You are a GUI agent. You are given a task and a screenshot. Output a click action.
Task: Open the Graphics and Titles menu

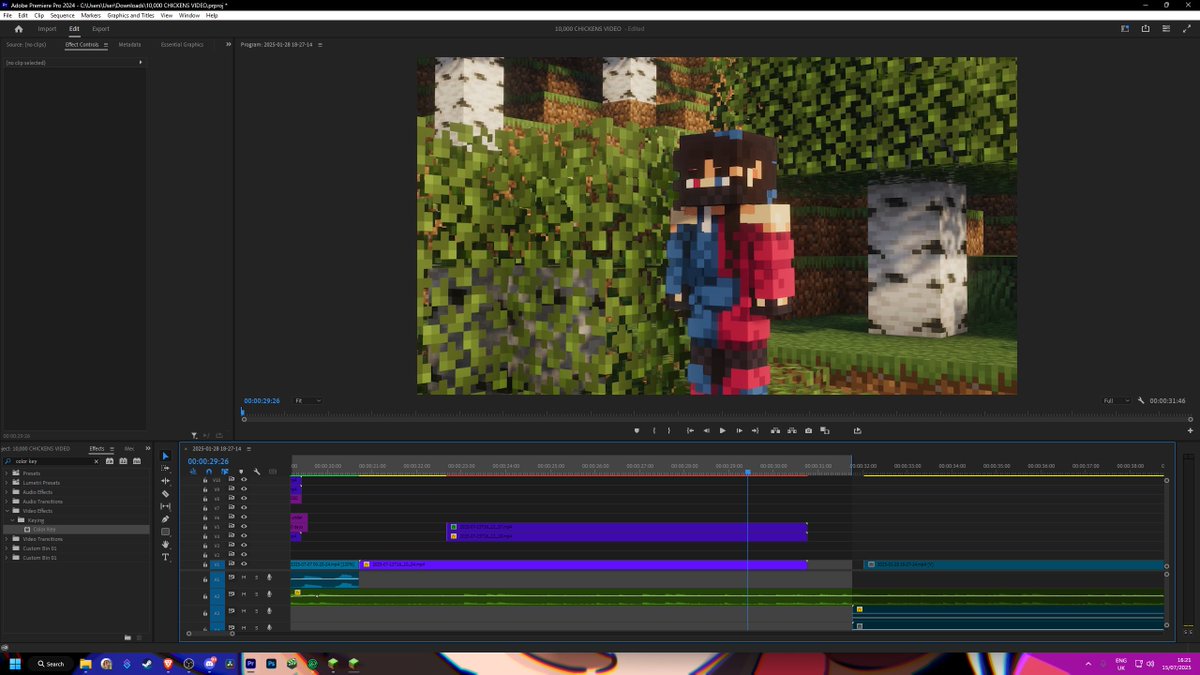pos(131,16)
